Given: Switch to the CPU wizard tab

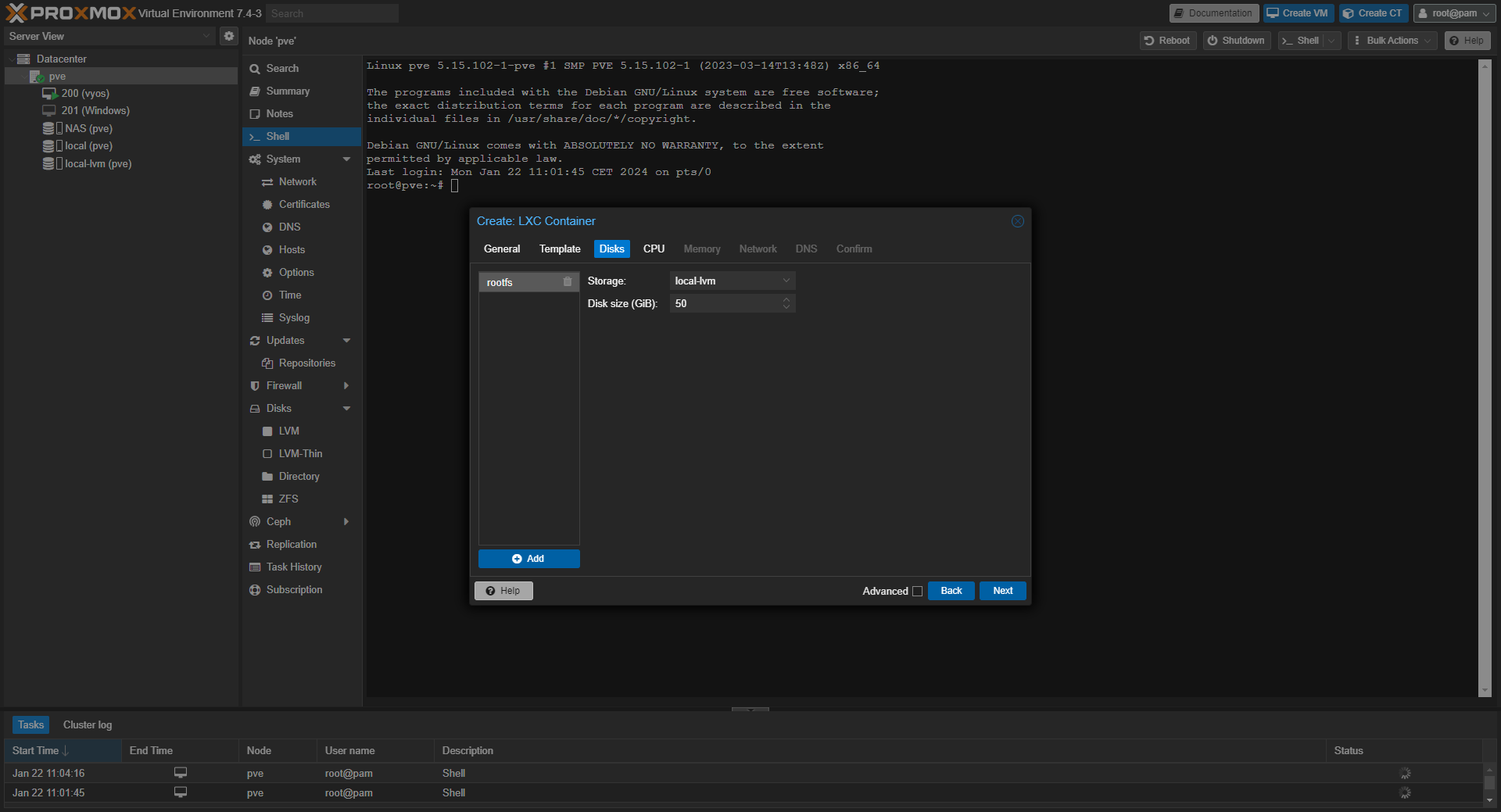Looking at the screenshot, I should (x=654, y=249).
